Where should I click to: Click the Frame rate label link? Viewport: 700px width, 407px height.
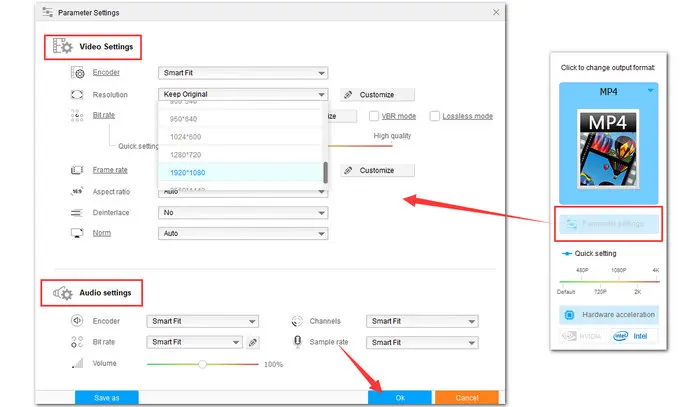pyautogui.click(x=110, y=170)
